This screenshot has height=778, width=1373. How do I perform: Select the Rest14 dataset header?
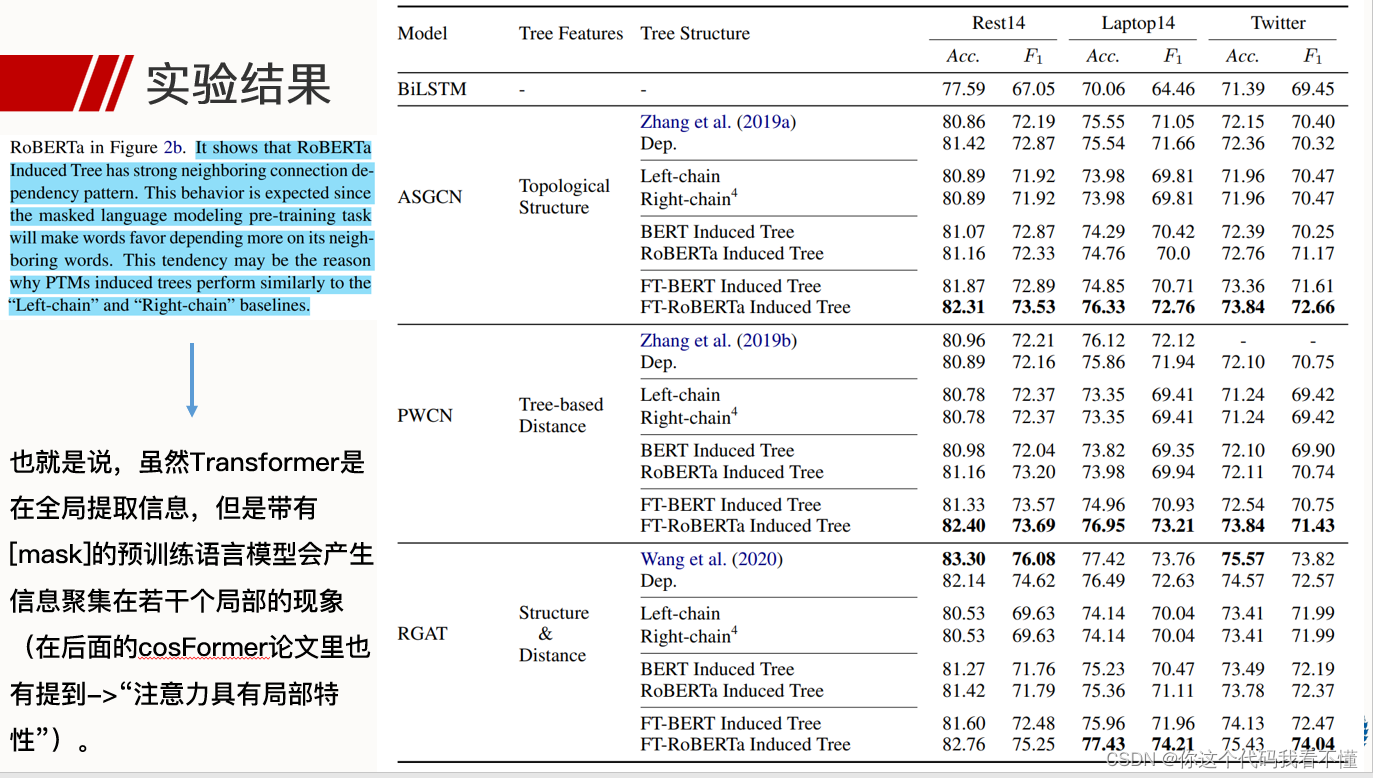tap(998, 23)
